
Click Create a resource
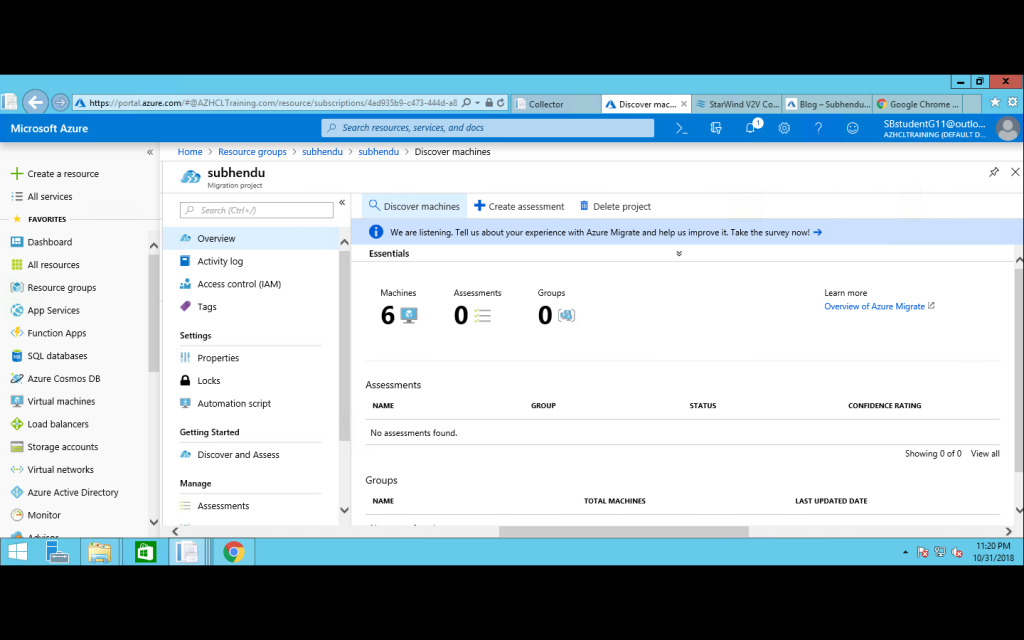[x=56, y=174]
